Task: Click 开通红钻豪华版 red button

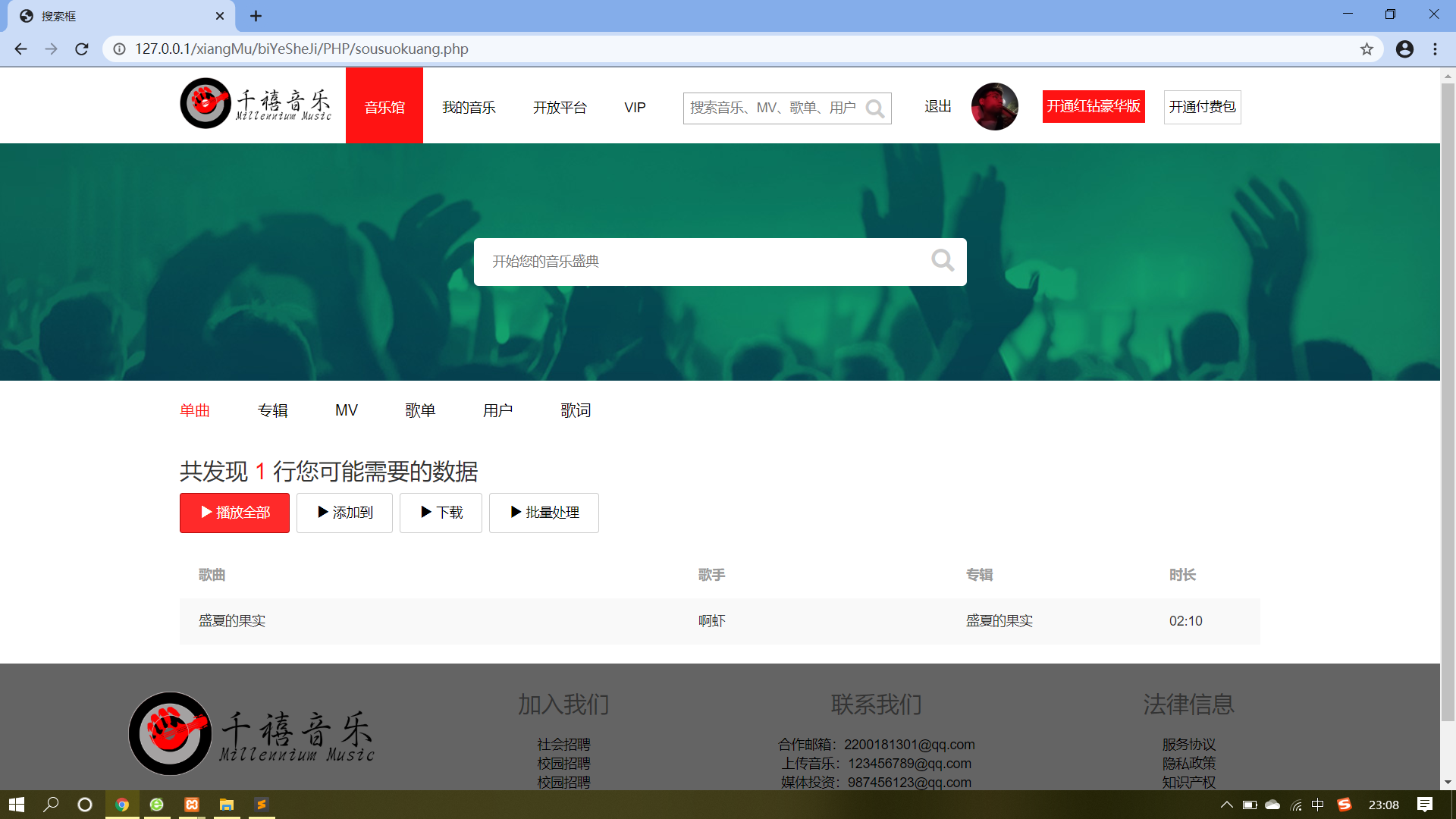Action: pos(1093,106)
